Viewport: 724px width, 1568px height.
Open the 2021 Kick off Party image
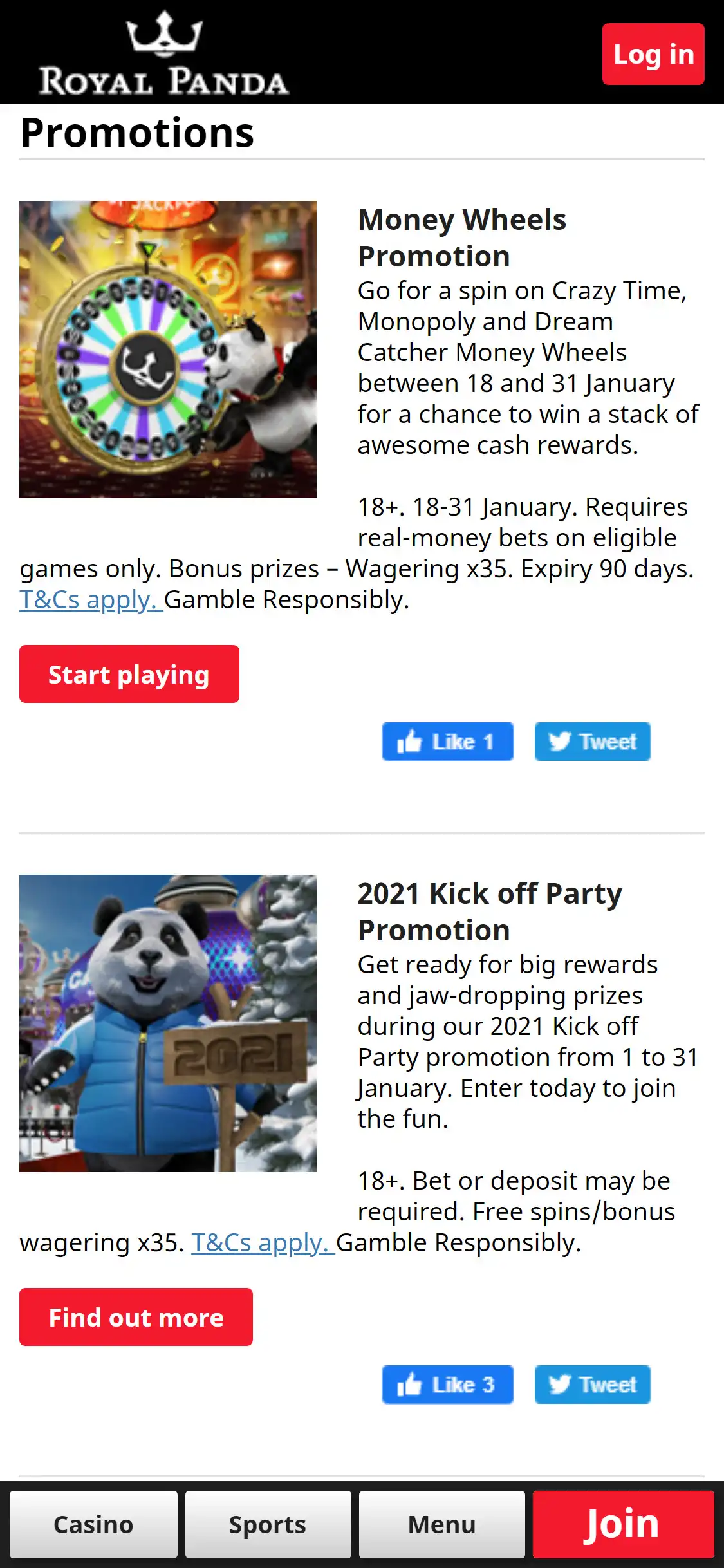click(x=168, y=1023)
